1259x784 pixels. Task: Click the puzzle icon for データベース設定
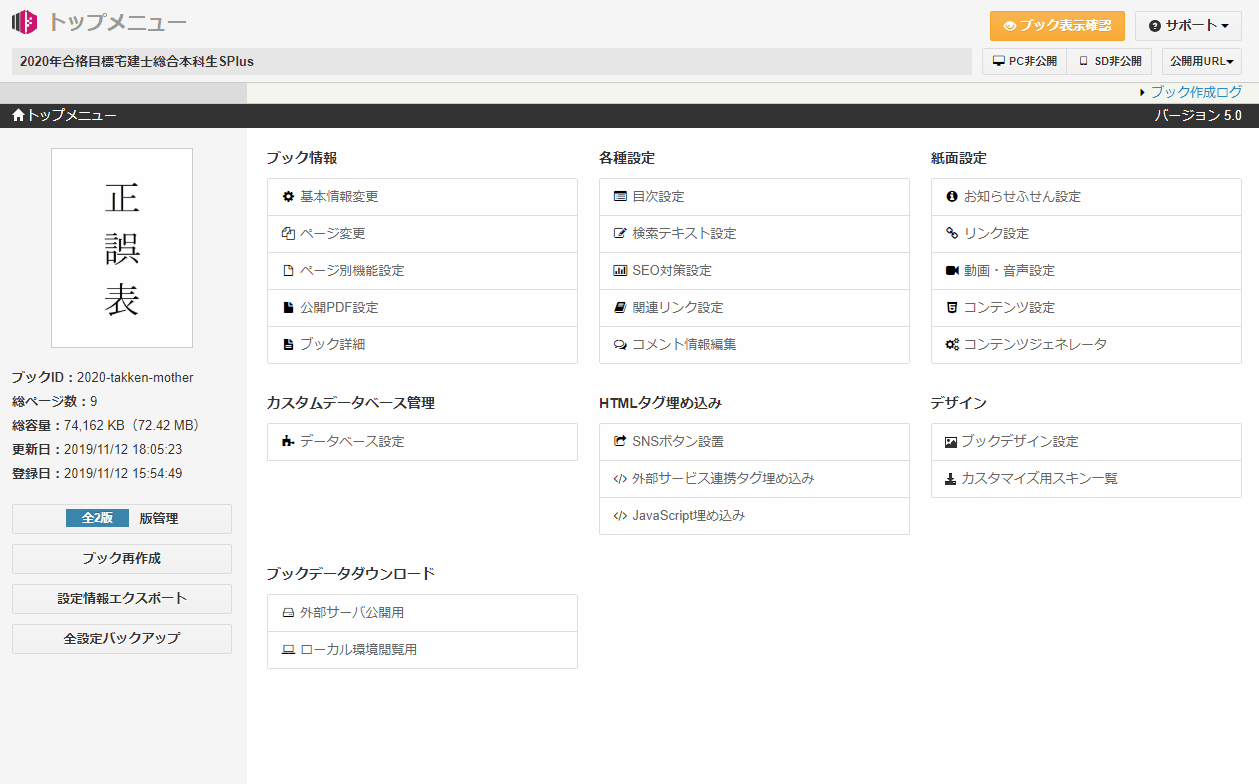pos(288,442)
